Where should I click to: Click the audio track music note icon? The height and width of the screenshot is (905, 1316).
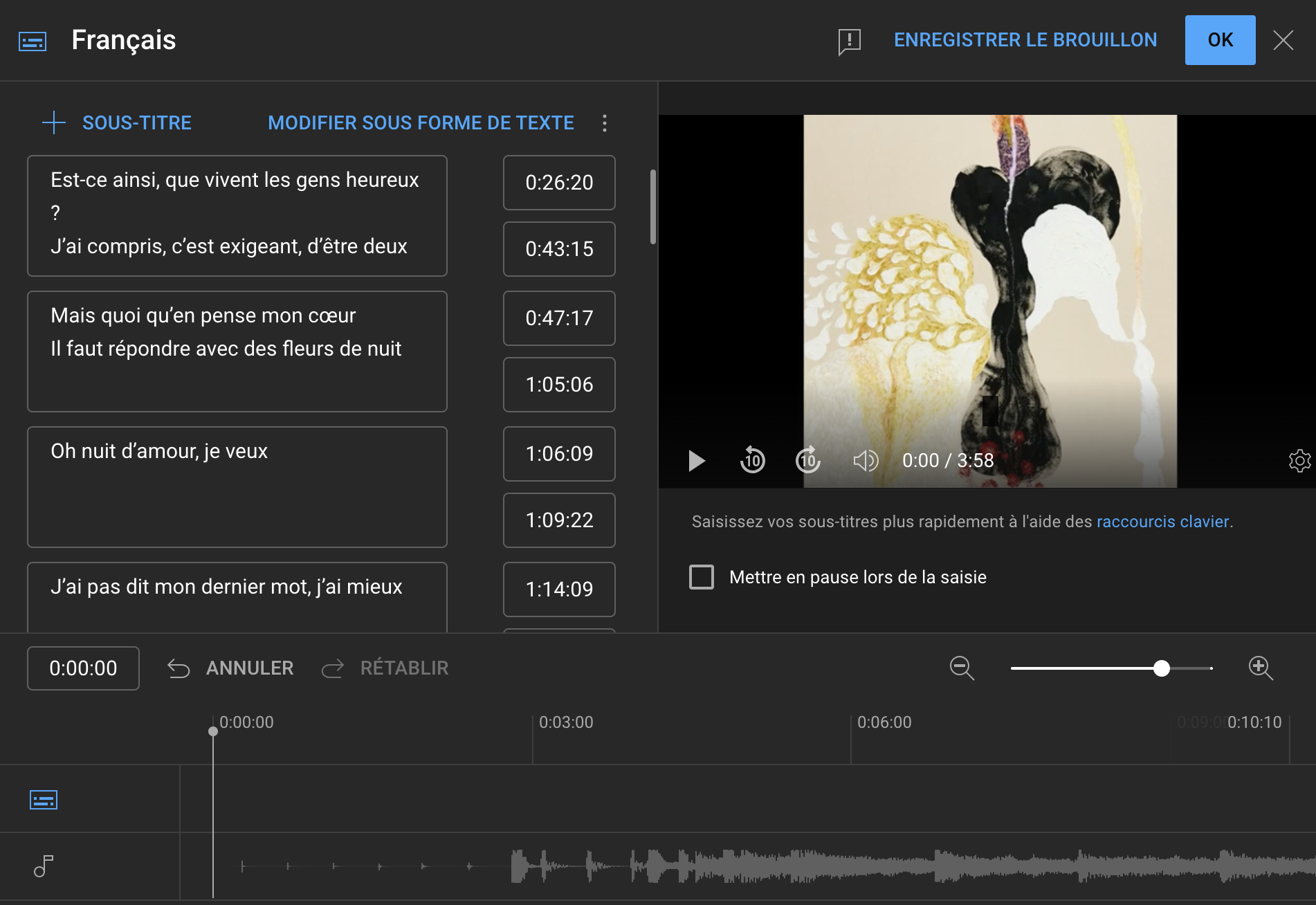click(x=44, y=866)
